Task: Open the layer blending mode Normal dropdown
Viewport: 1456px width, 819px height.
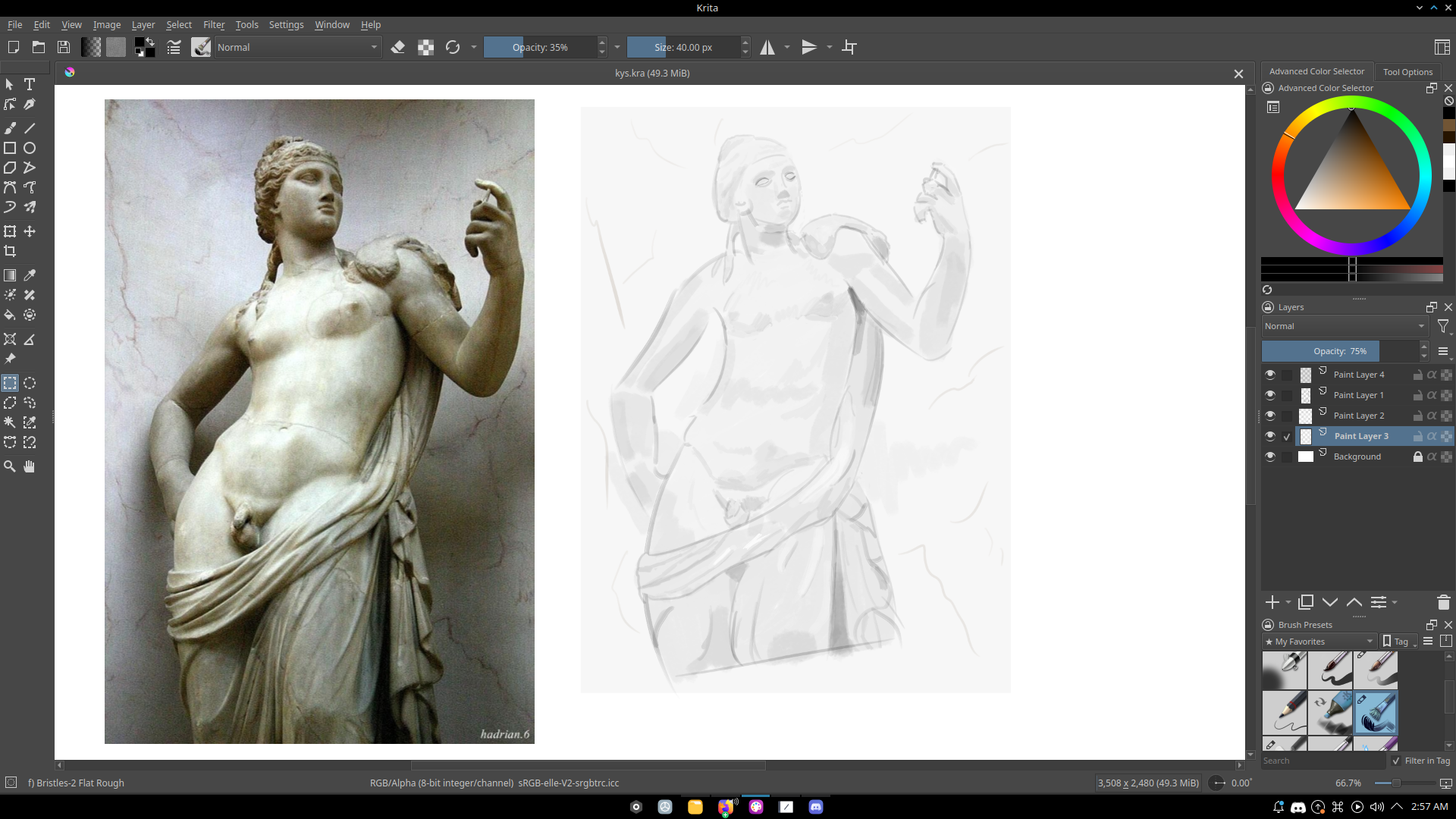Action: pos(1345,326)
